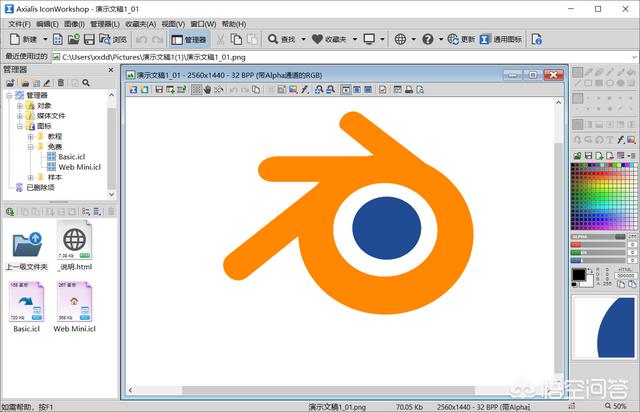Click the document info icon in toolbar
The image size is (640, 412).
tap(537, 39)
